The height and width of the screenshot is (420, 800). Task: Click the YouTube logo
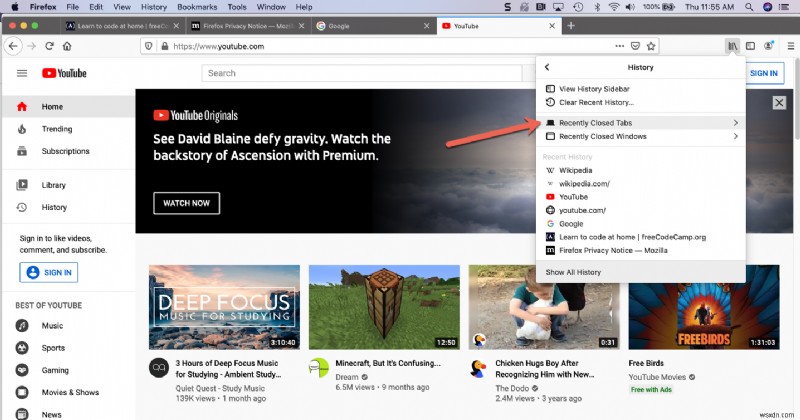click(64, 73)
